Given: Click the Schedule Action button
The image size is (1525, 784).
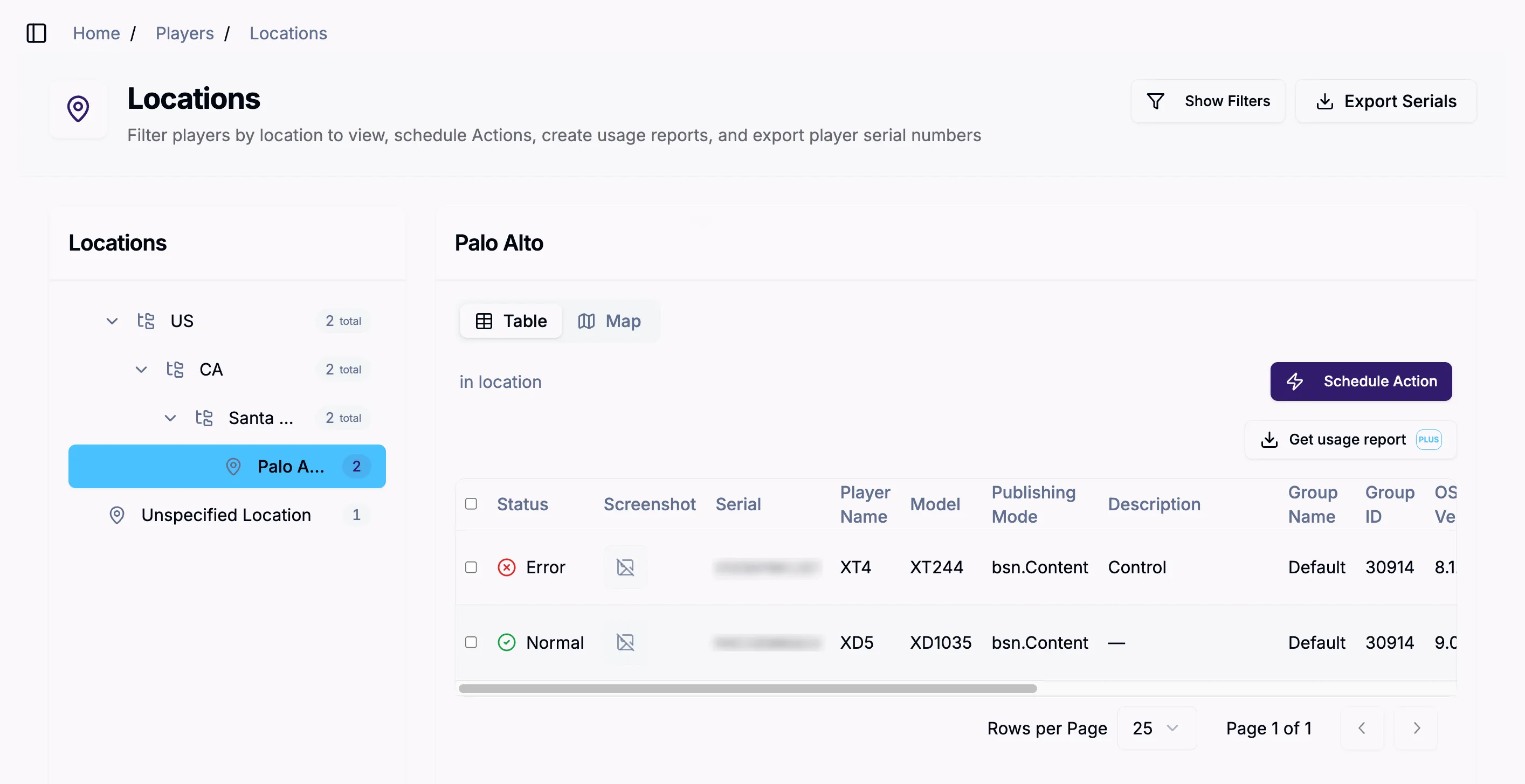Looking at the screenshot, I should (1361, 381).
